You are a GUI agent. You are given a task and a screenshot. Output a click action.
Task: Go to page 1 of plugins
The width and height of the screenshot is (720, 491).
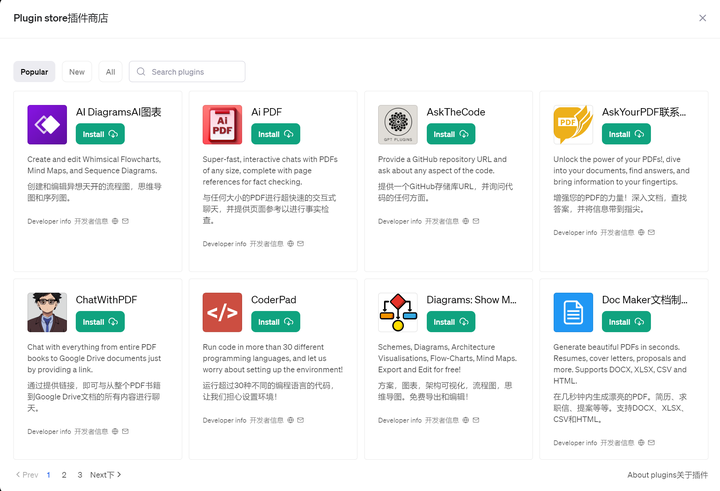48,475
